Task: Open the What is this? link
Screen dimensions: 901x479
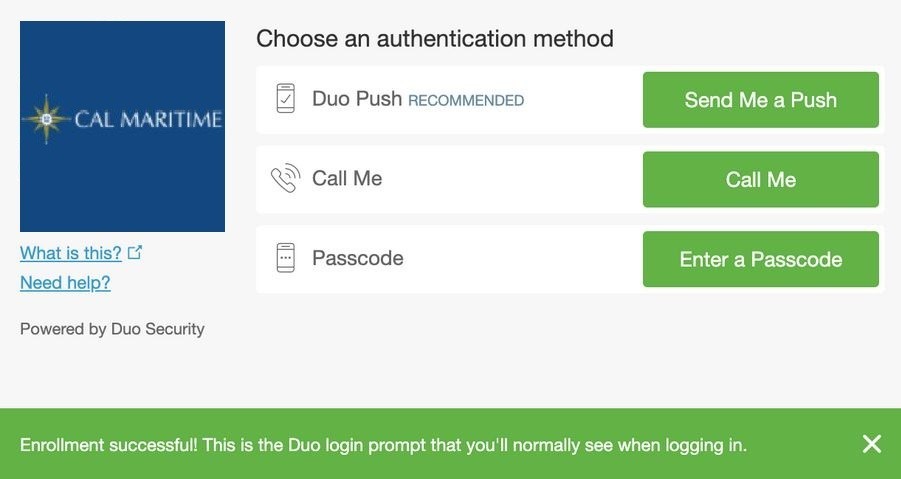Action: [71, 253]
